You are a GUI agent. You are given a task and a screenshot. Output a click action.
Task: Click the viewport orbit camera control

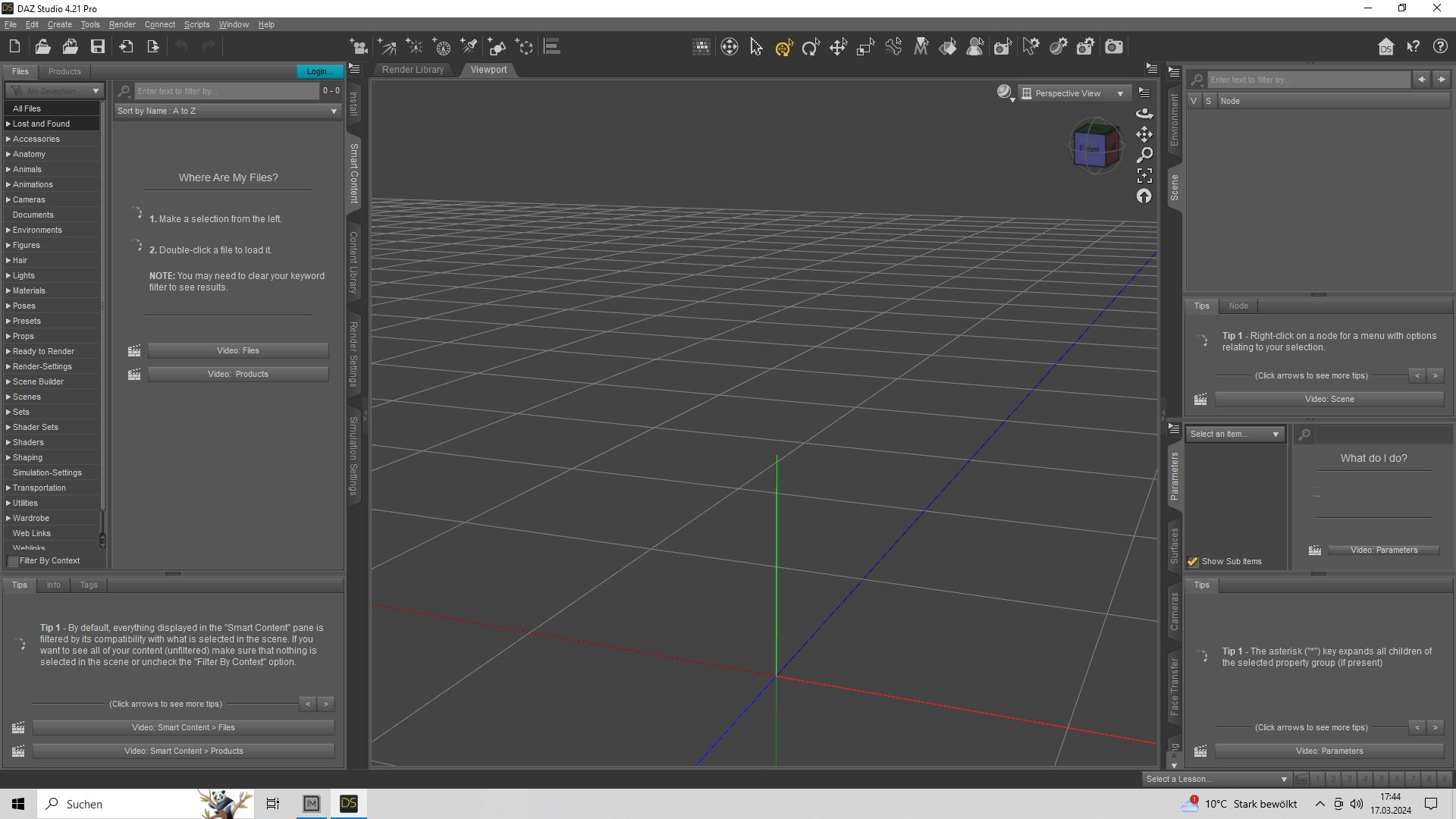pos(1144,114)
